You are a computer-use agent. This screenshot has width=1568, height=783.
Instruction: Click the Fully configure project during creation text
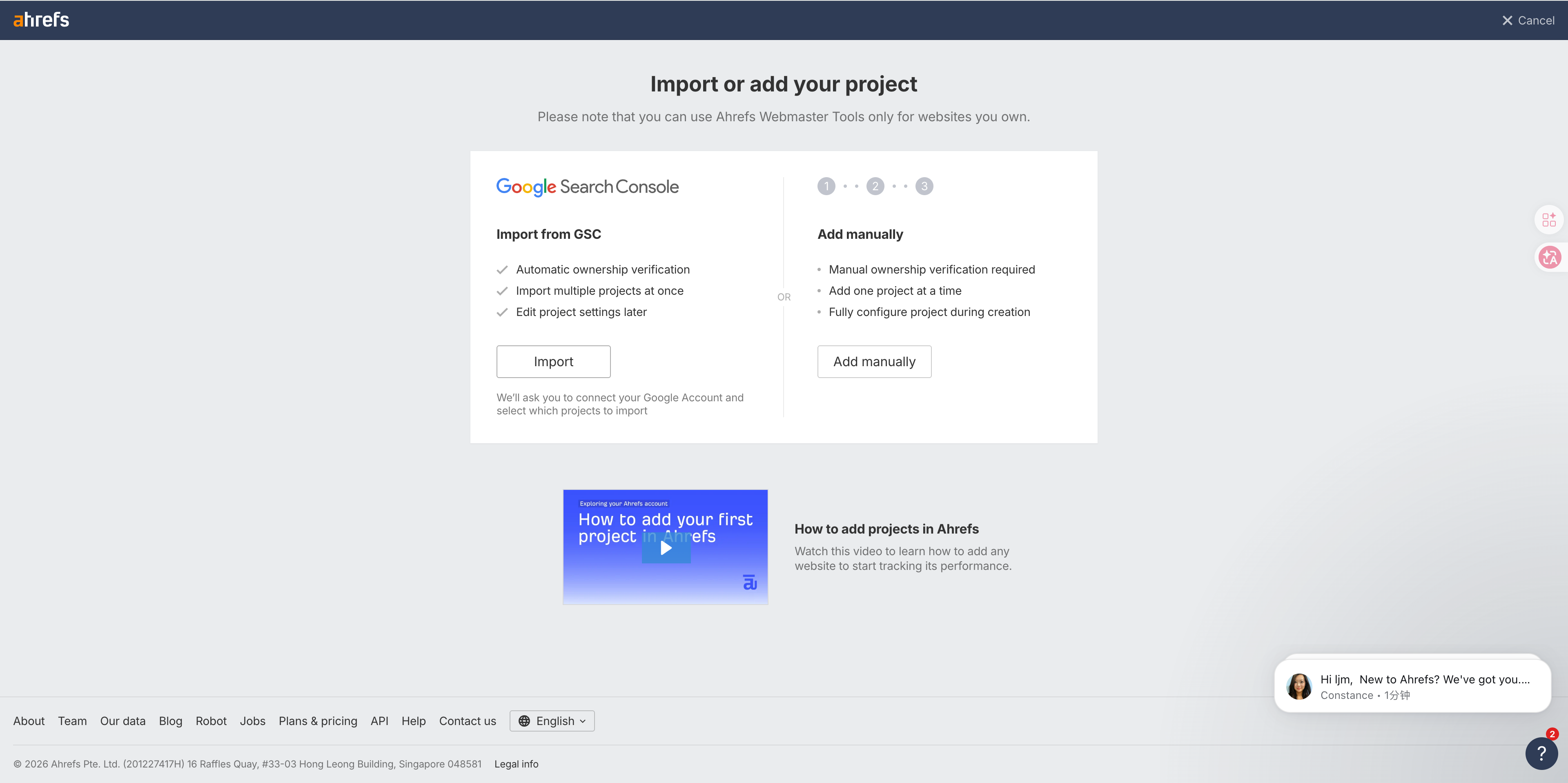coord(929,312)
